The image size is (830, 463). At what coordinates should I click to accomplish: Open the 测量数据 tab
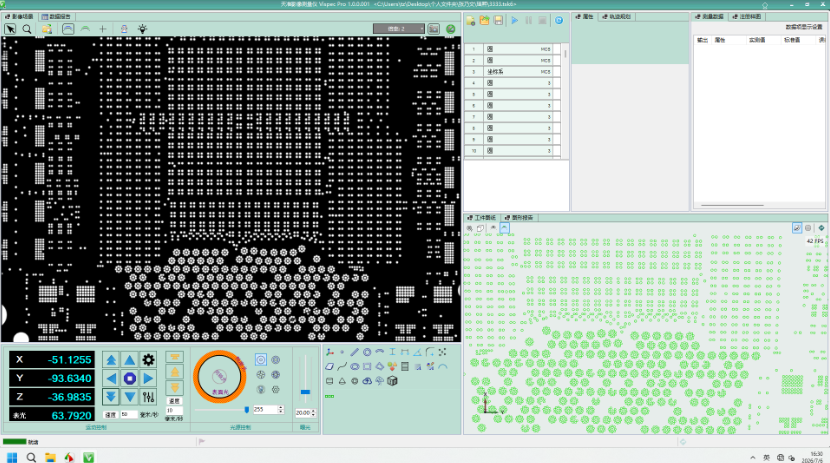[x=710, y=17]
